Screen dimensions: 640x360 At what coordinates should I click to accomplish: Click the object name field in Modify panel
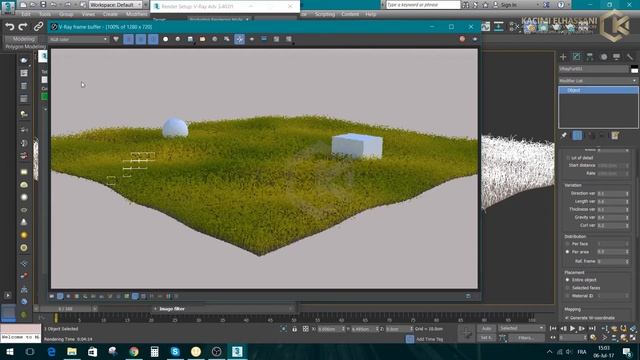point(593,69)
